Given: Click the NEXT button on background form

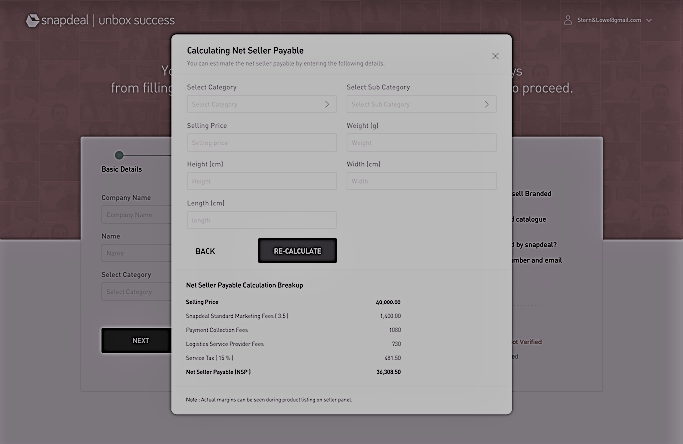Looking at the screenshot, I should point(136,340).
